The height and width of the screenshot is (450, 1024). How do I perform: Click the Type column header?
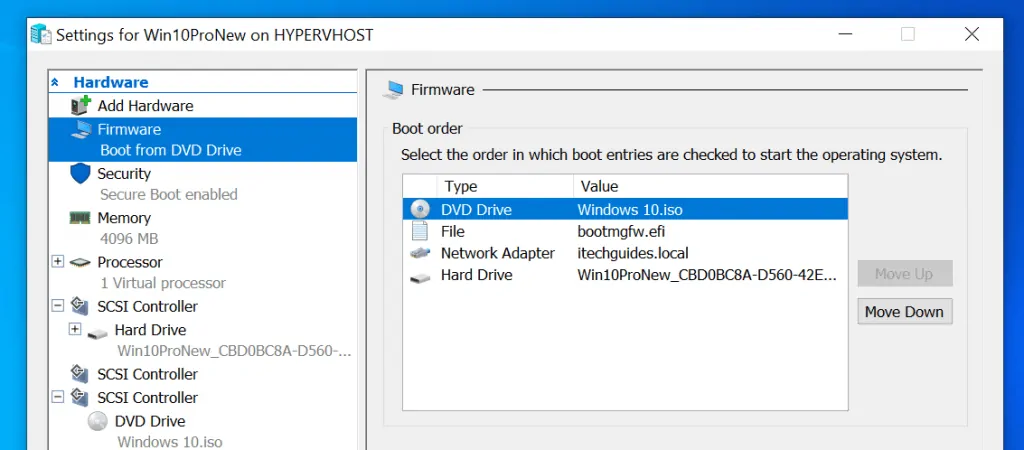click(x=461, y=186)
